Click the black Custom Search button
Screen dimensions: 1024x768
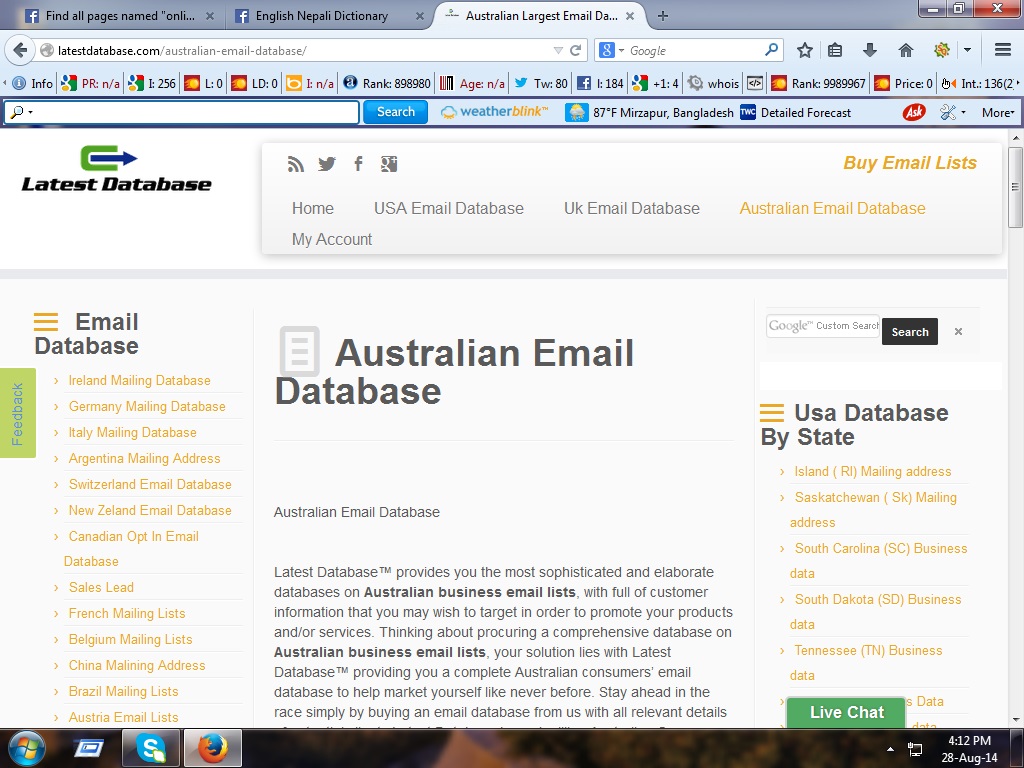[x=910, y=332]
